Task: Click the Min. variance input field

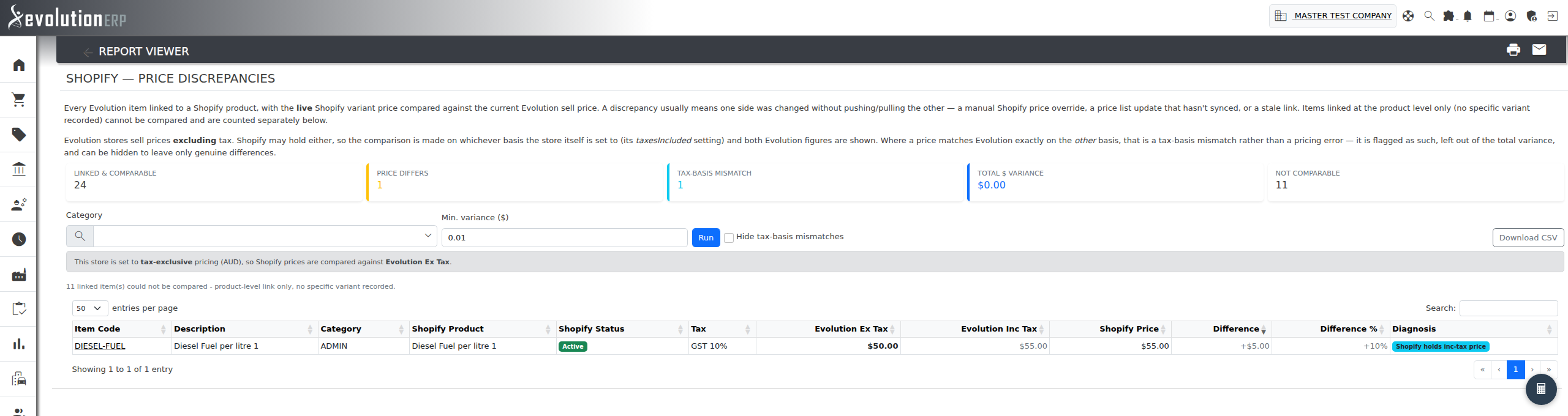Action: (x=564, y=237)
